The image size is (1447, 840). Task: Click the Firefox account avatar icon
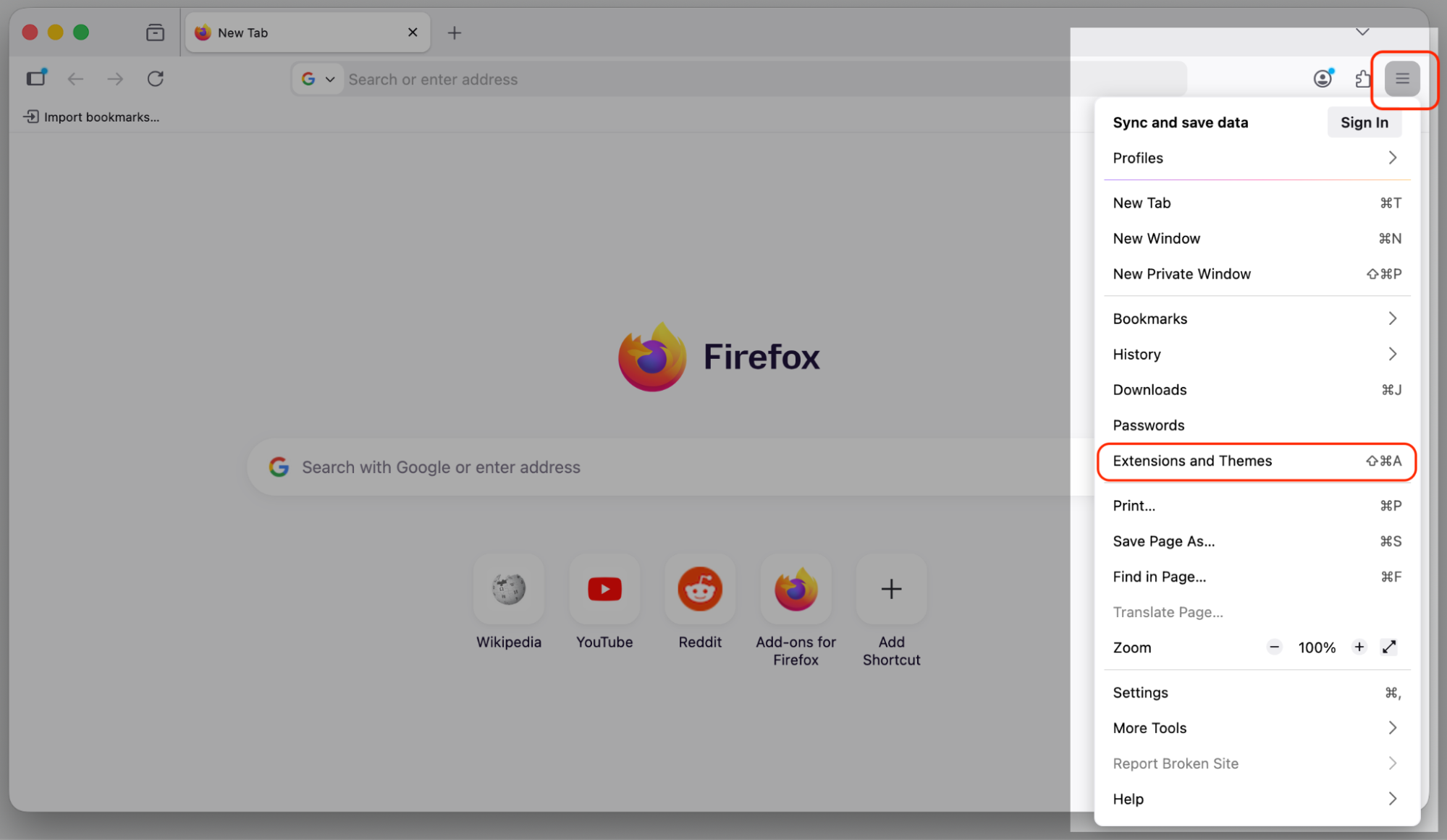point(1323,79)
